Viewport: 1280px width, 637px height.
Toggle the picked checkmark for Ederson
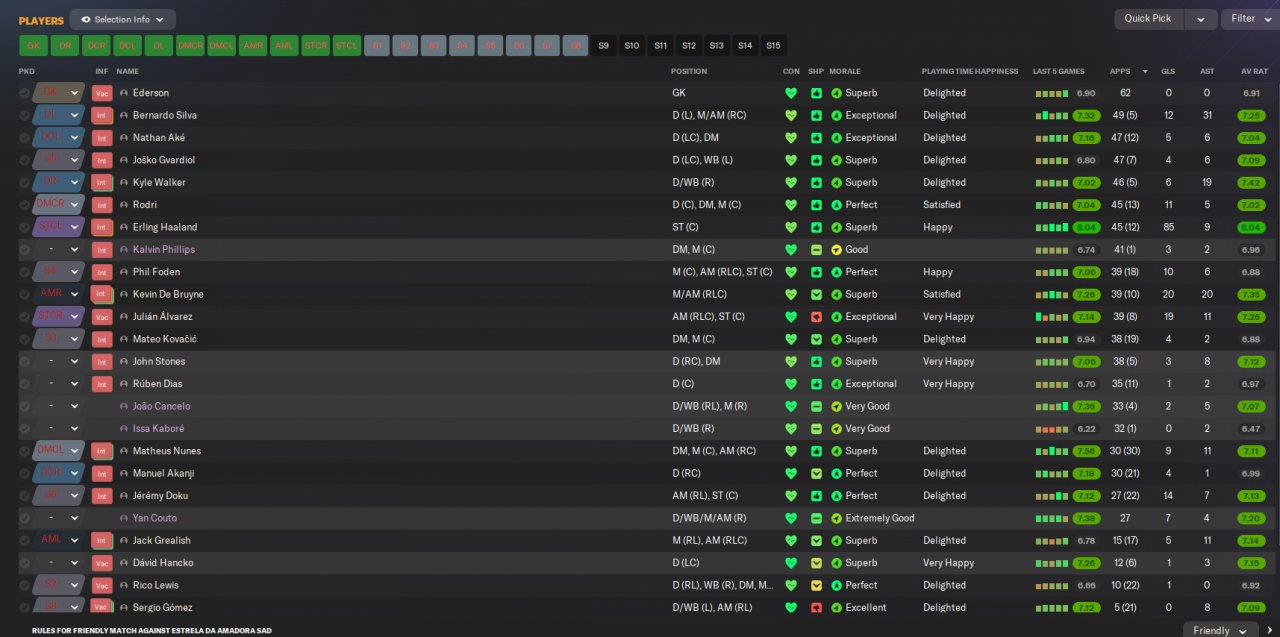point(24,93)
